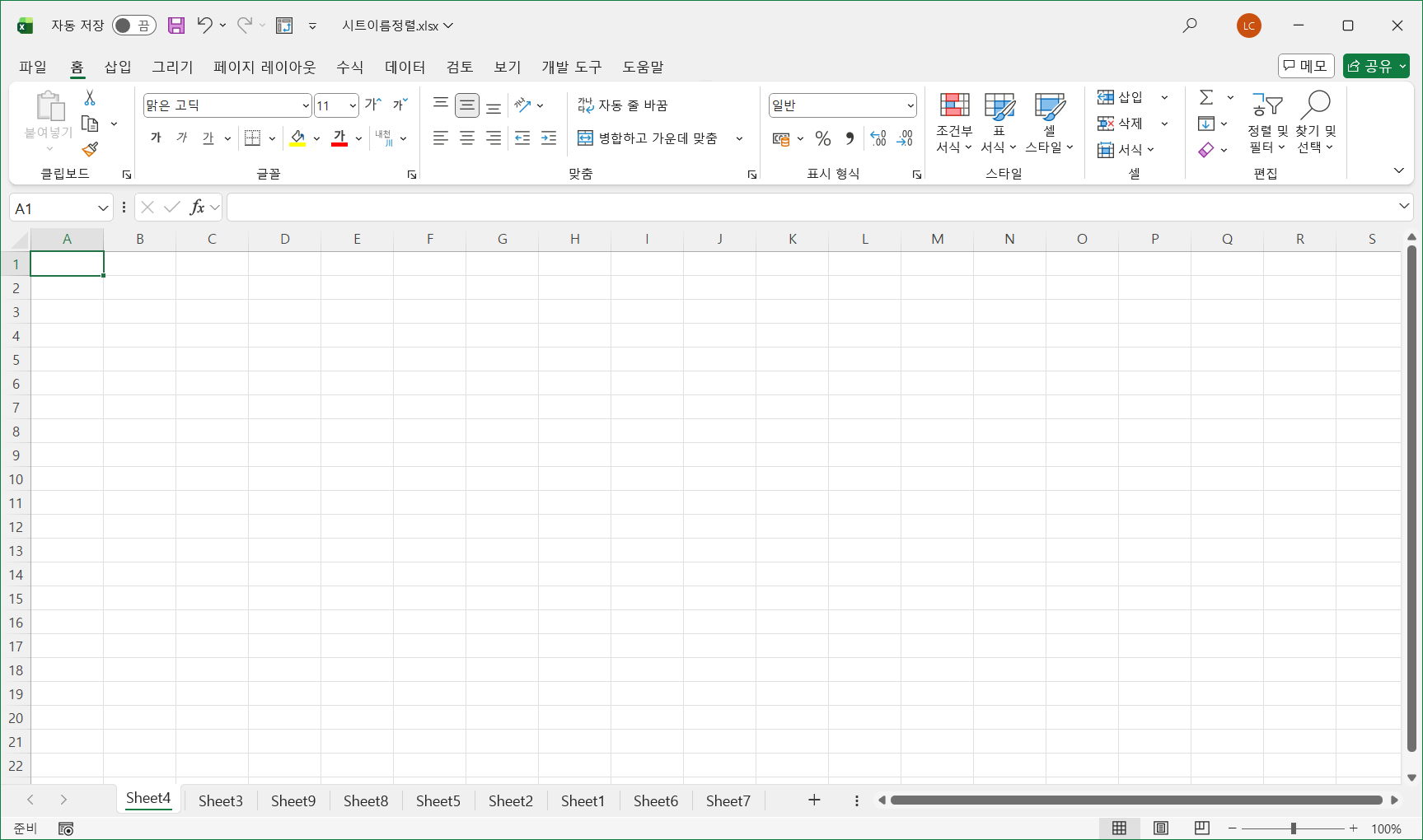Image resolution: width=1423 pixels, height=840 pixels.
Task: Switch to 페이지 레이아웃 tab
Action: [x=264, y=67]
